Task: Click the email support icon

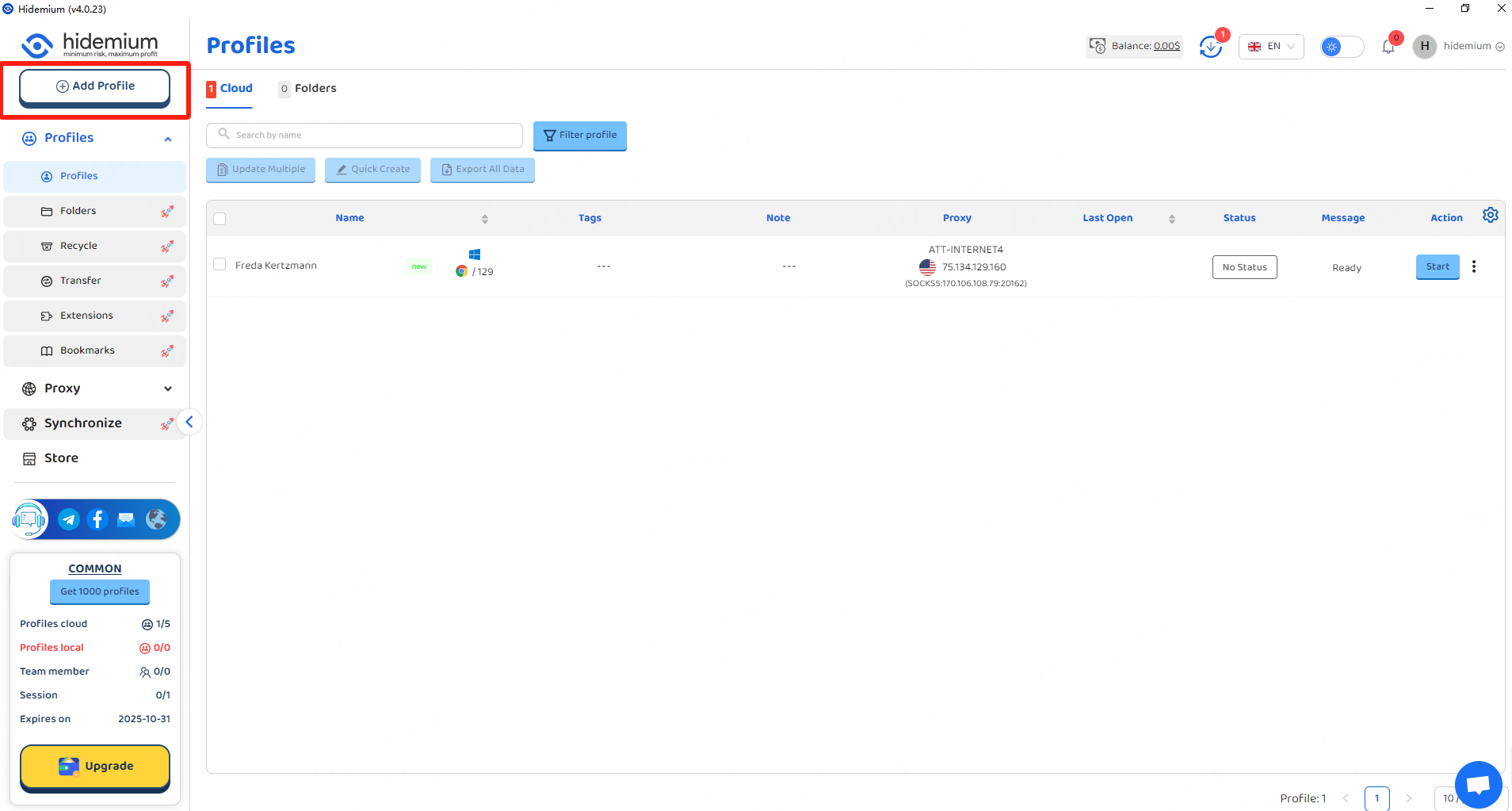Action: 126,519
